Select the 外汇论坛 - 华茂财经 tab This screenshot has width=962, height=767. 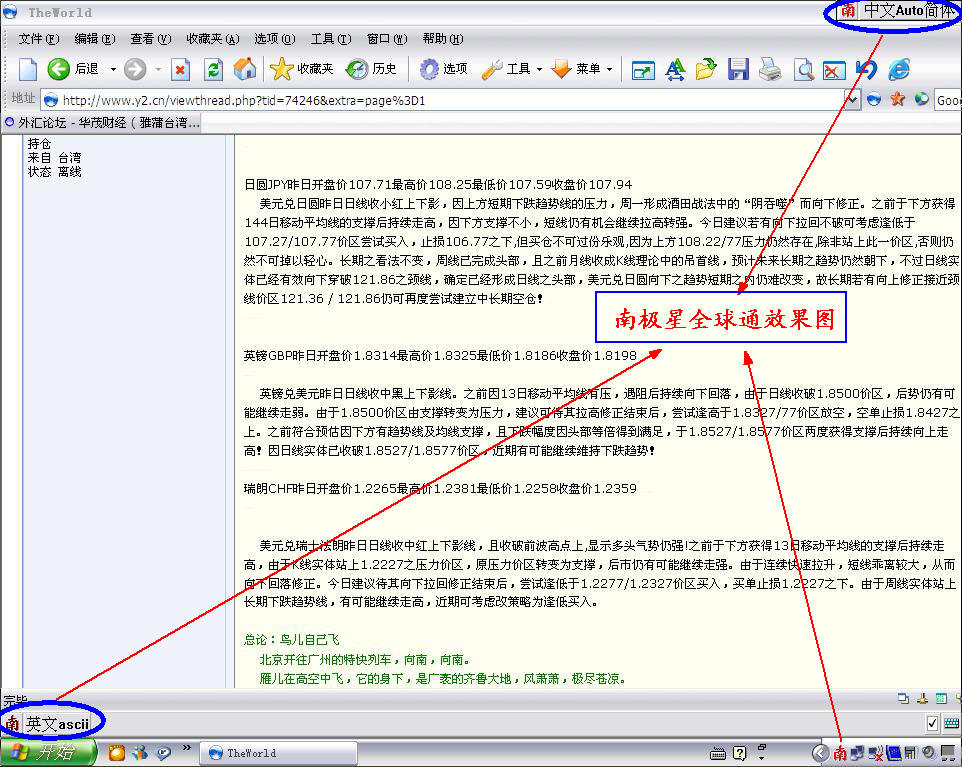pyautogui.click(x=102, y=123)
